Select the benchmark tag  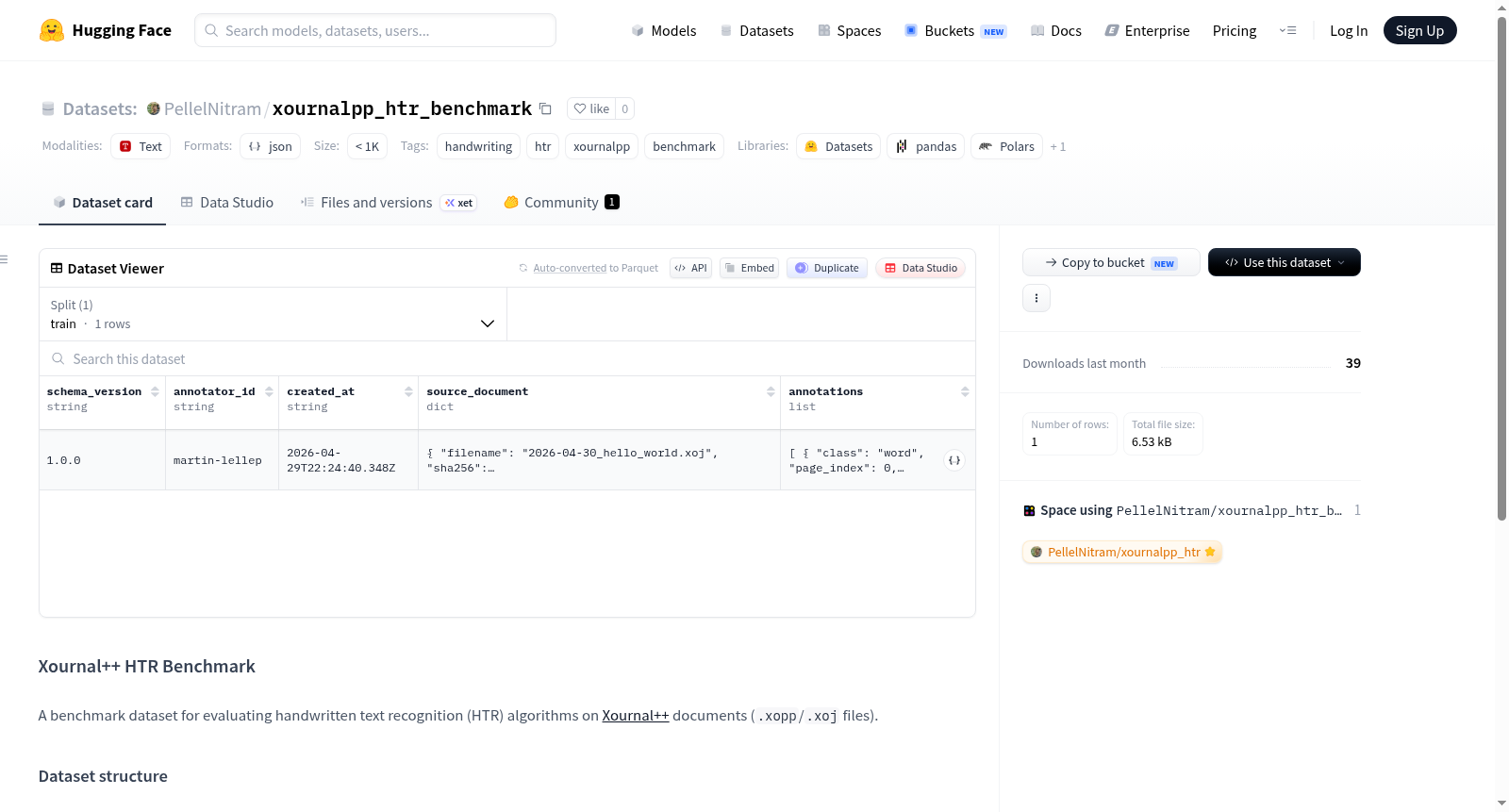coord(684,146)
